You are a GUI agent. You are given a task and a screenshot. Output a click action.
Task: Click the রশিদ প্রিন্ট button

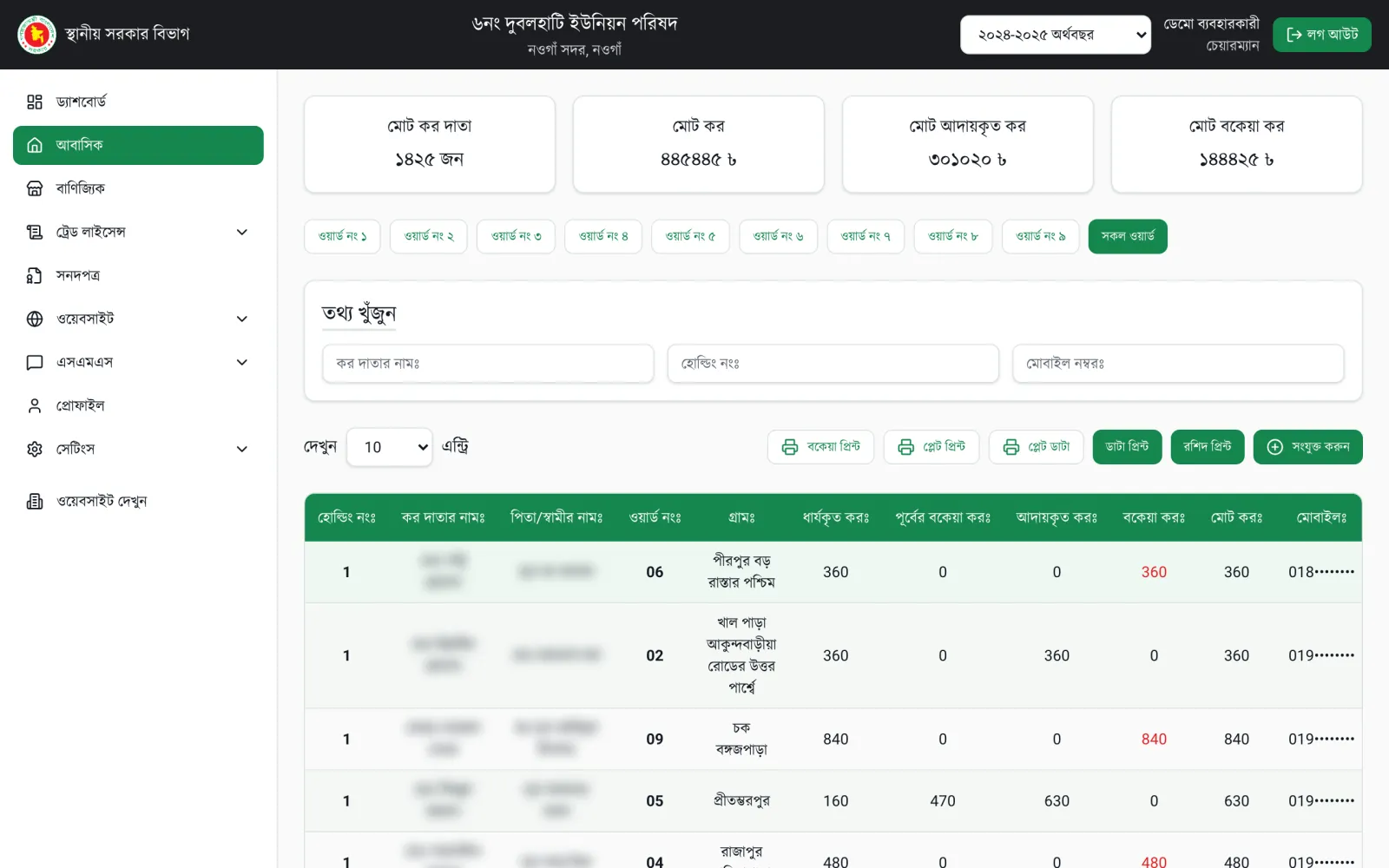coord(1208,447)
